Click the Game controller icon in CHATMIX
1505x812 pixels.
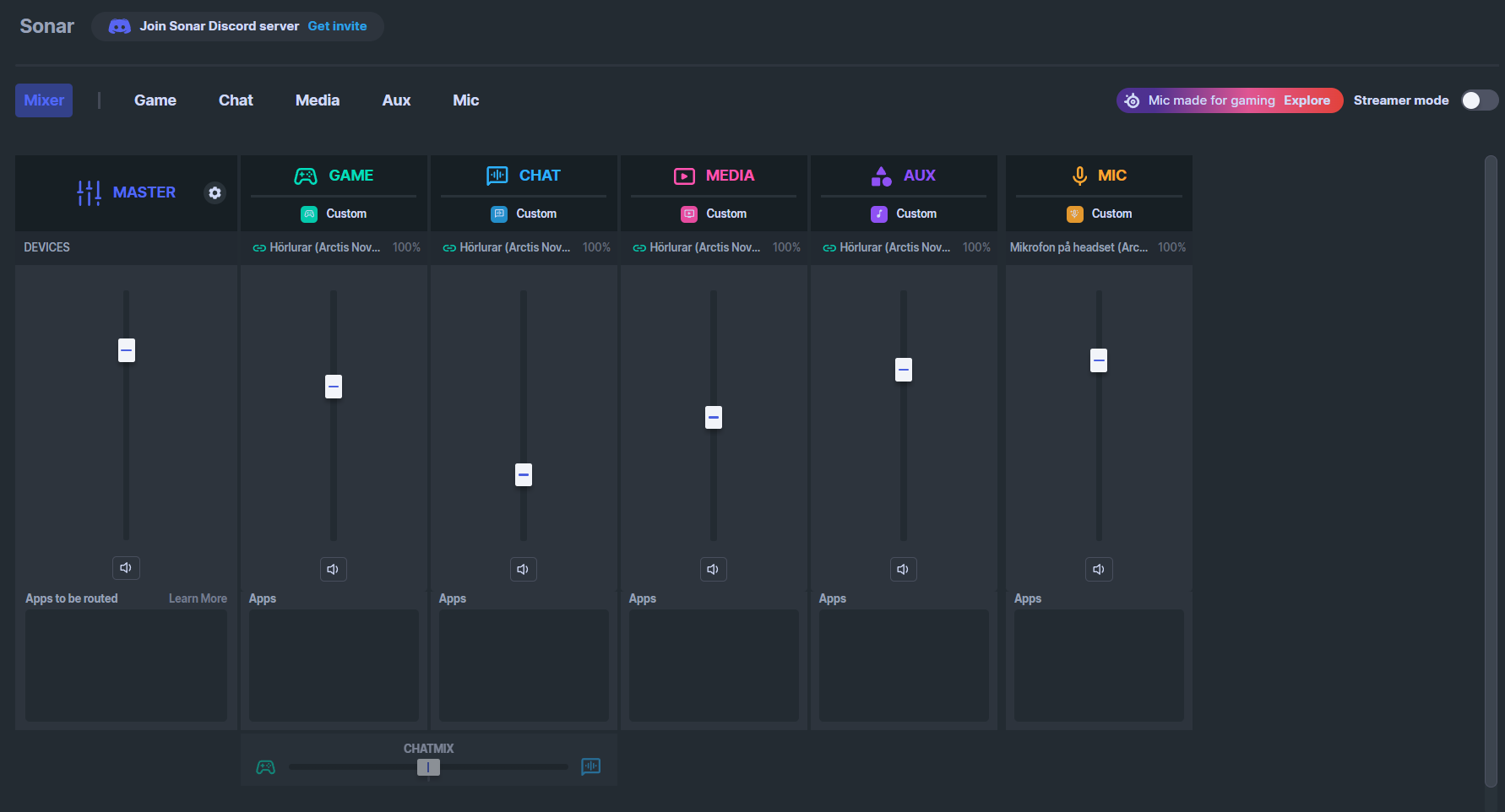(x=265, y=767)
